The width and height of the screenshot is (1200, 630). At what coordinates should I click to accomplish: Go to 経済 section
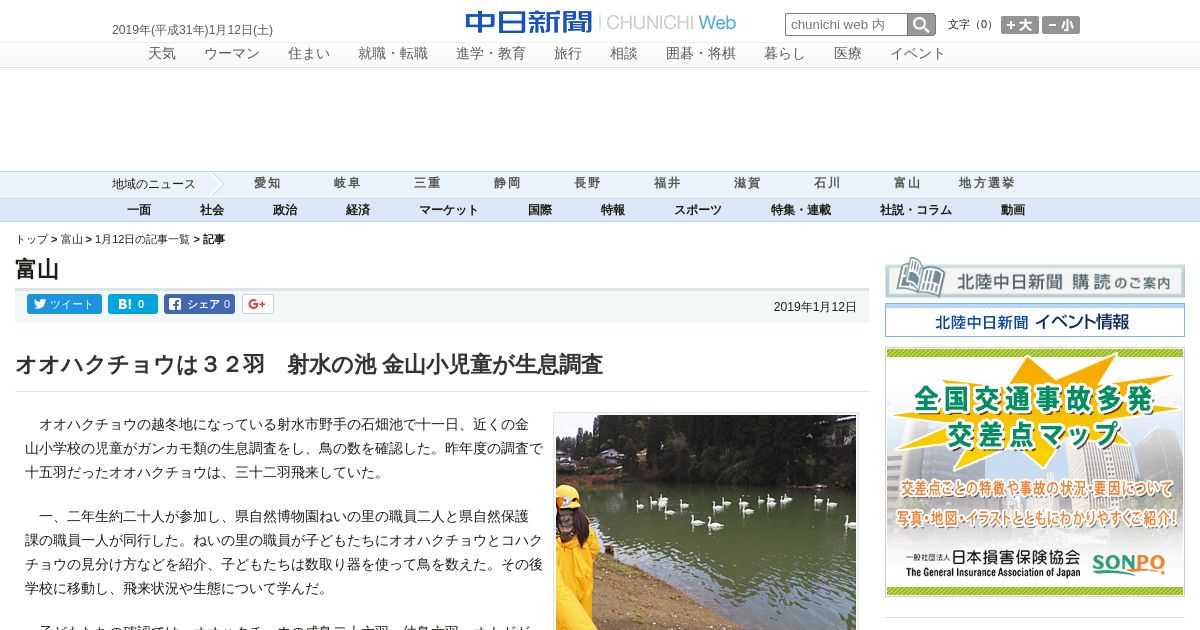click(x=358, y=210)
